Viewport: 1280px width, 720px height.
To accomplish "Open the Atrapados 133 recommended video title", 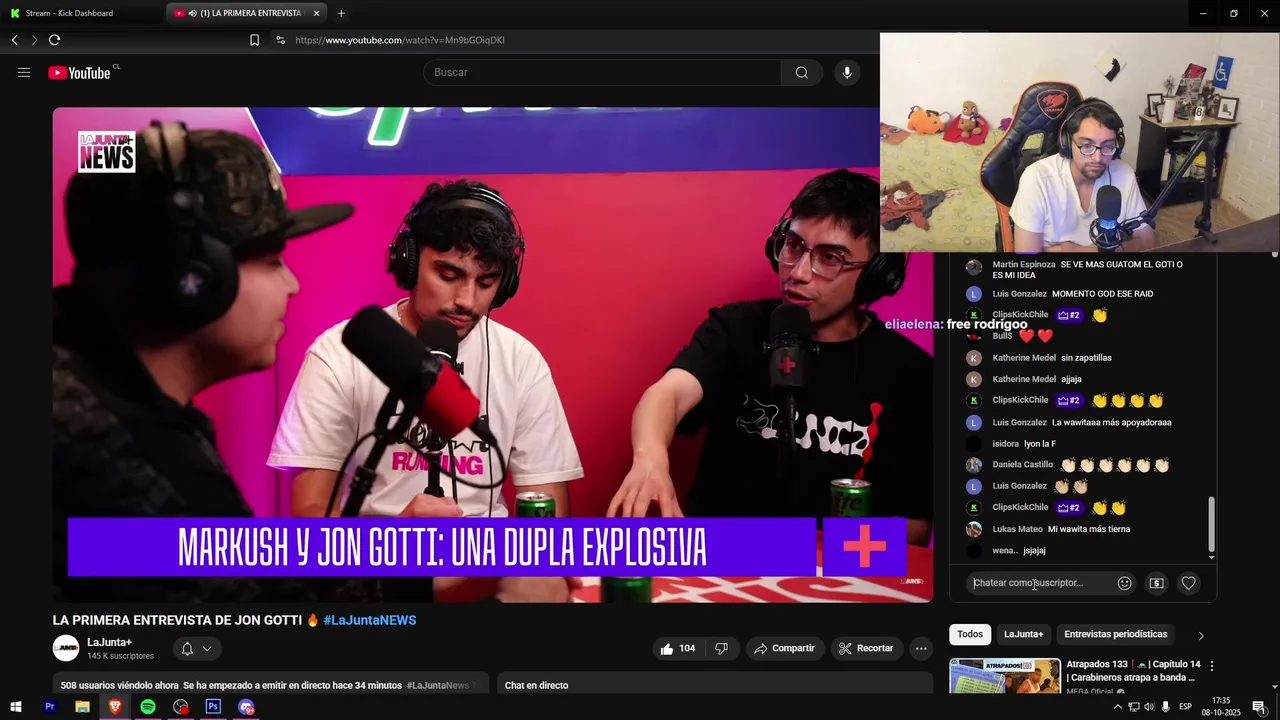I will 1133,671.
